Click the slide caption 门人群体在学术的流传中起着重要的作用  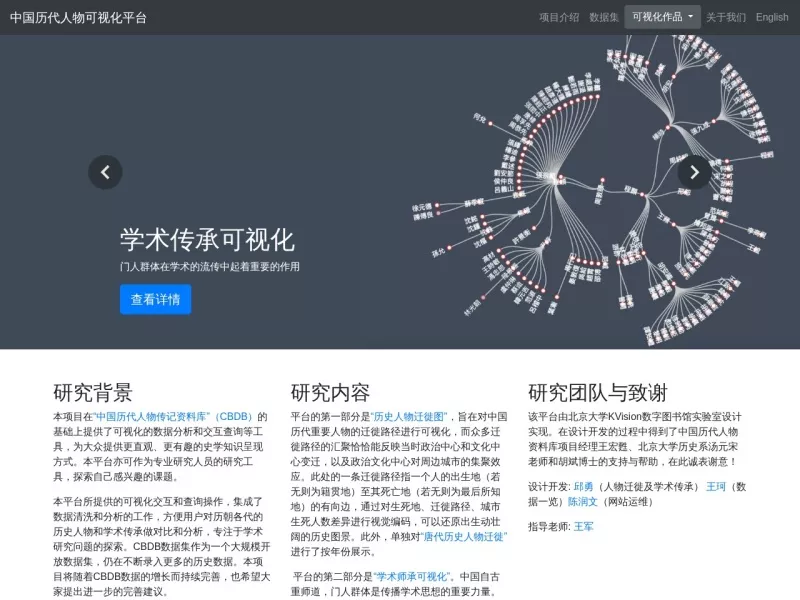pos(210,266)
